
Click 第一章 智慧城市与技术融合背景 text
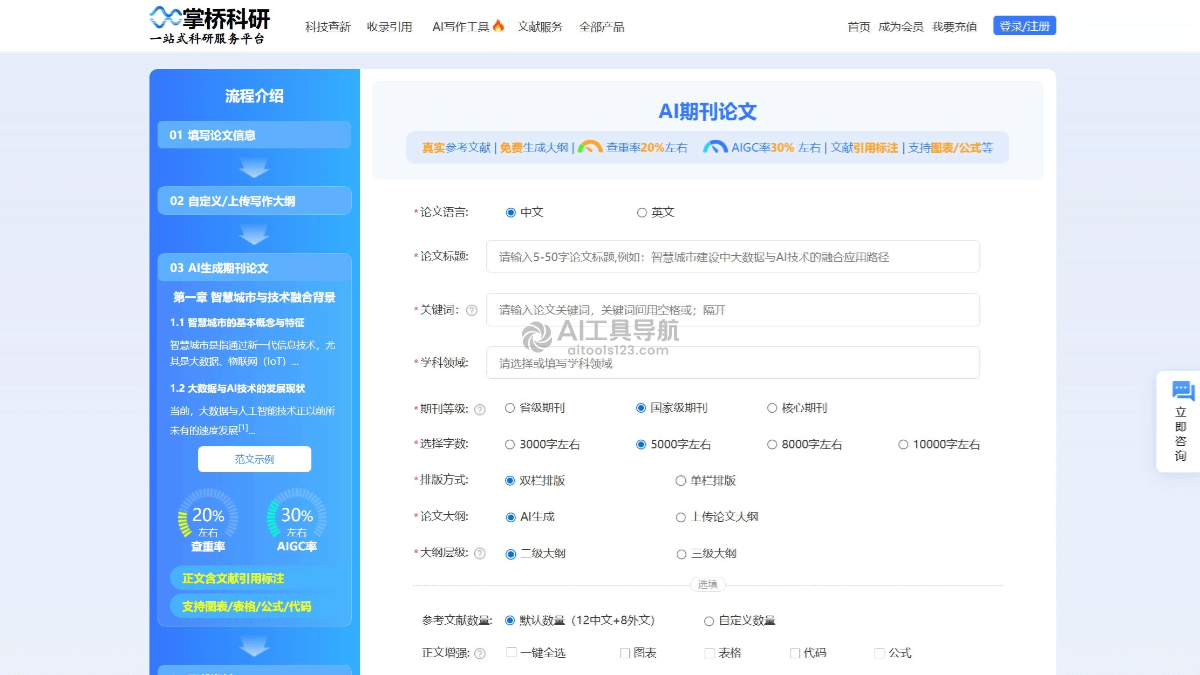(x=254, y=297)
